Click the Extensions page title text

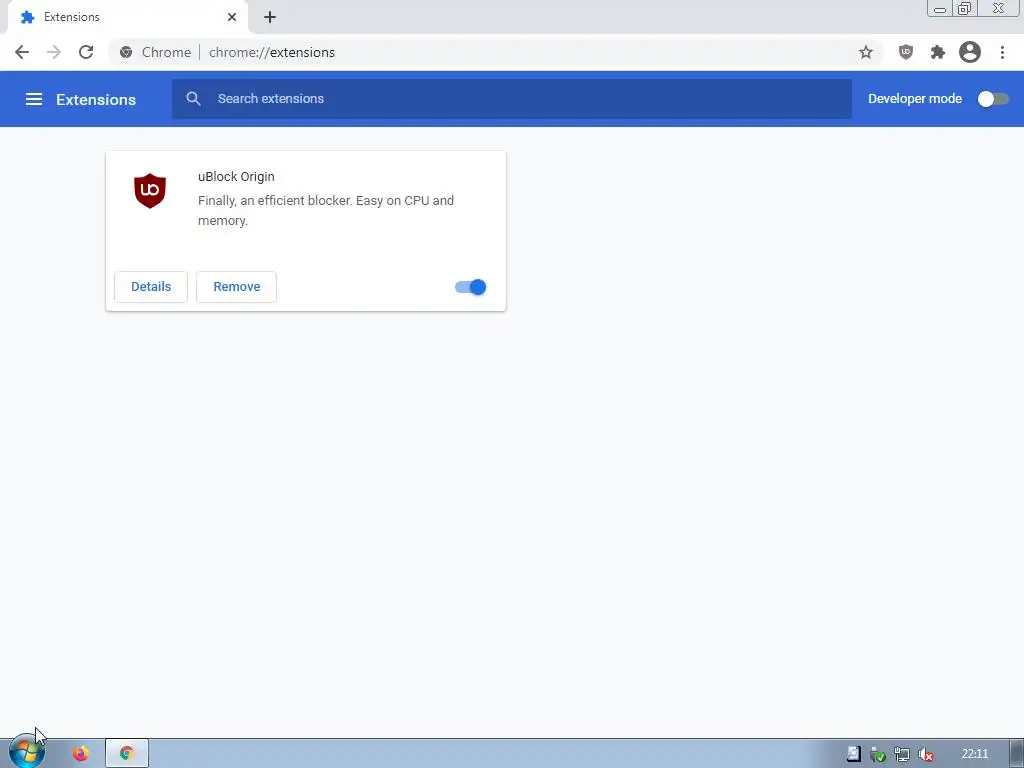click(x=96, y=99)
